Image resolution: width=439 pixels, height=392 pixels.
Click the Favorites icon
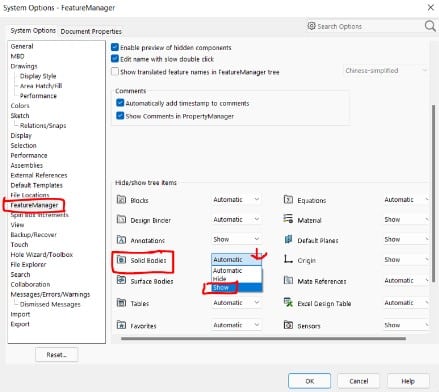point(121,325)
